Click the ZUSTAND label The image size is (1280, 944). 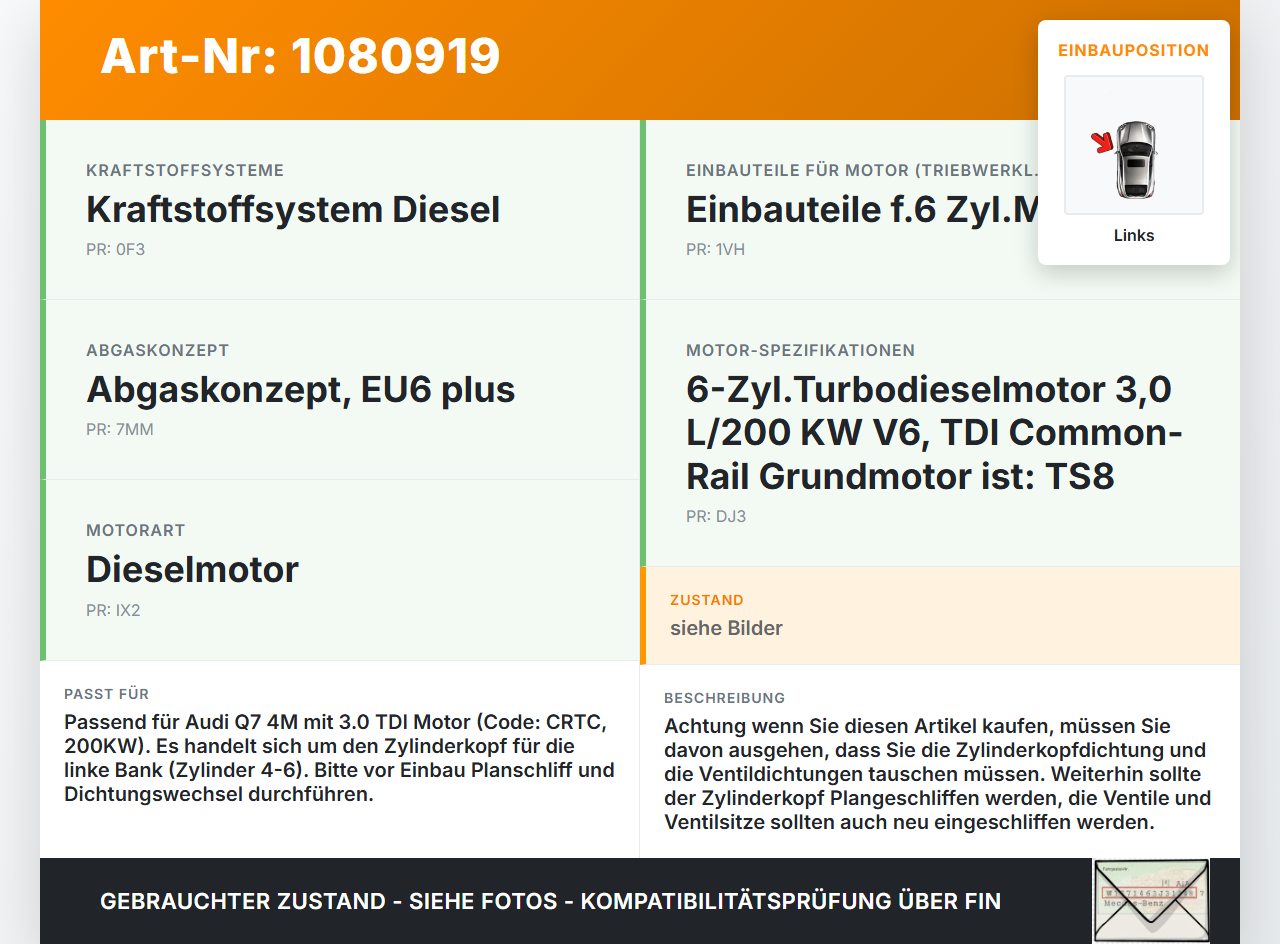click(x=707, y=601)
